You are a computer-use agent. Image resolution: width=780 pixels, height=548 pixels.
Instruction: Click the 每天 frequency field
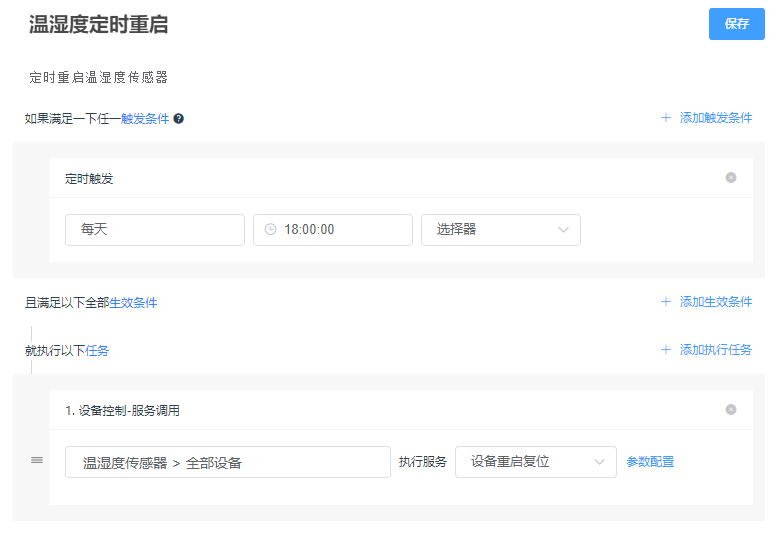click(x=155, y=230)
